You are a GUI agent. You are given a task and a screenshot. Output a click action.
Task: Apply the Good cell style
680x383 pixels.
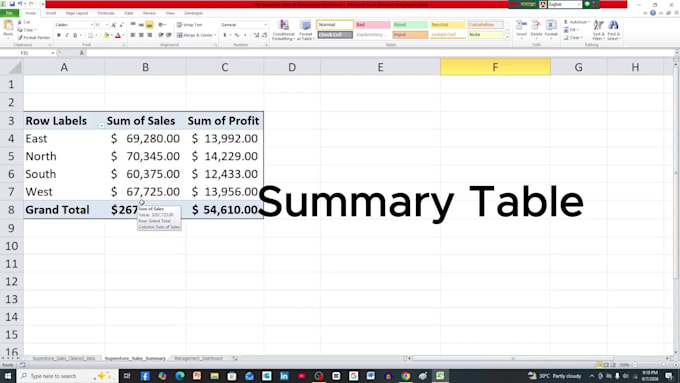pyautogui.click(x=410, y=25)
